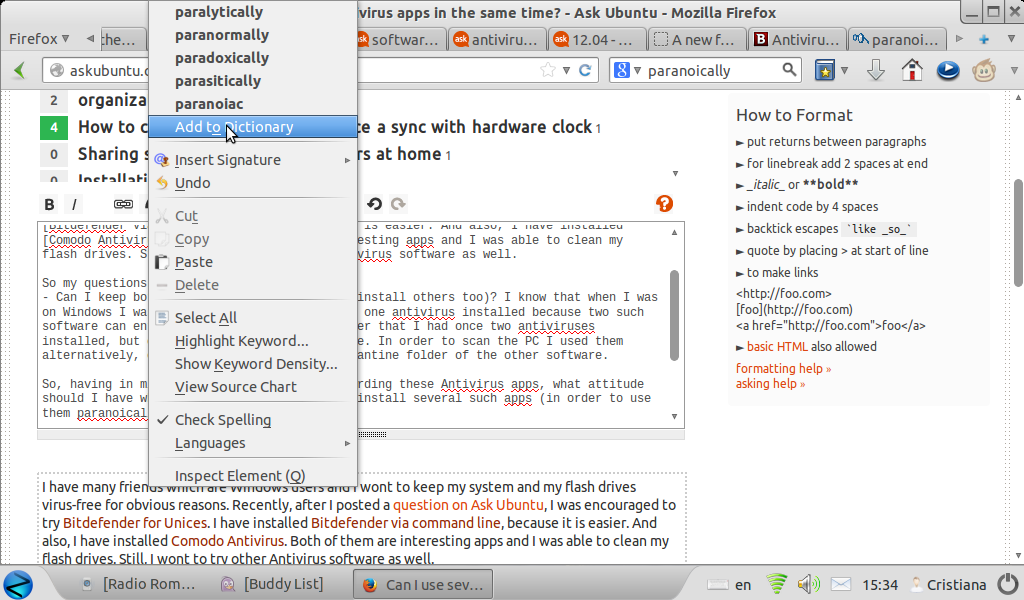Switch to the '12.04 - ...' tab
The height and width of the screenshot is (600, 1024).
point(597,40)
